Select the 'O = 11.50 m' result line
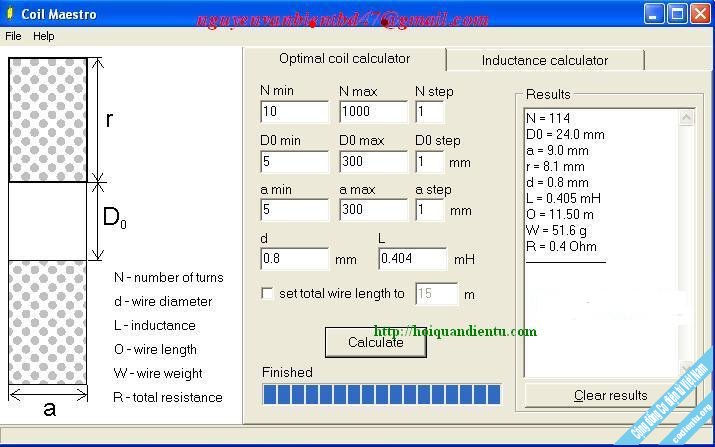The height and width of the screenshot is (447, 715). 560,214
